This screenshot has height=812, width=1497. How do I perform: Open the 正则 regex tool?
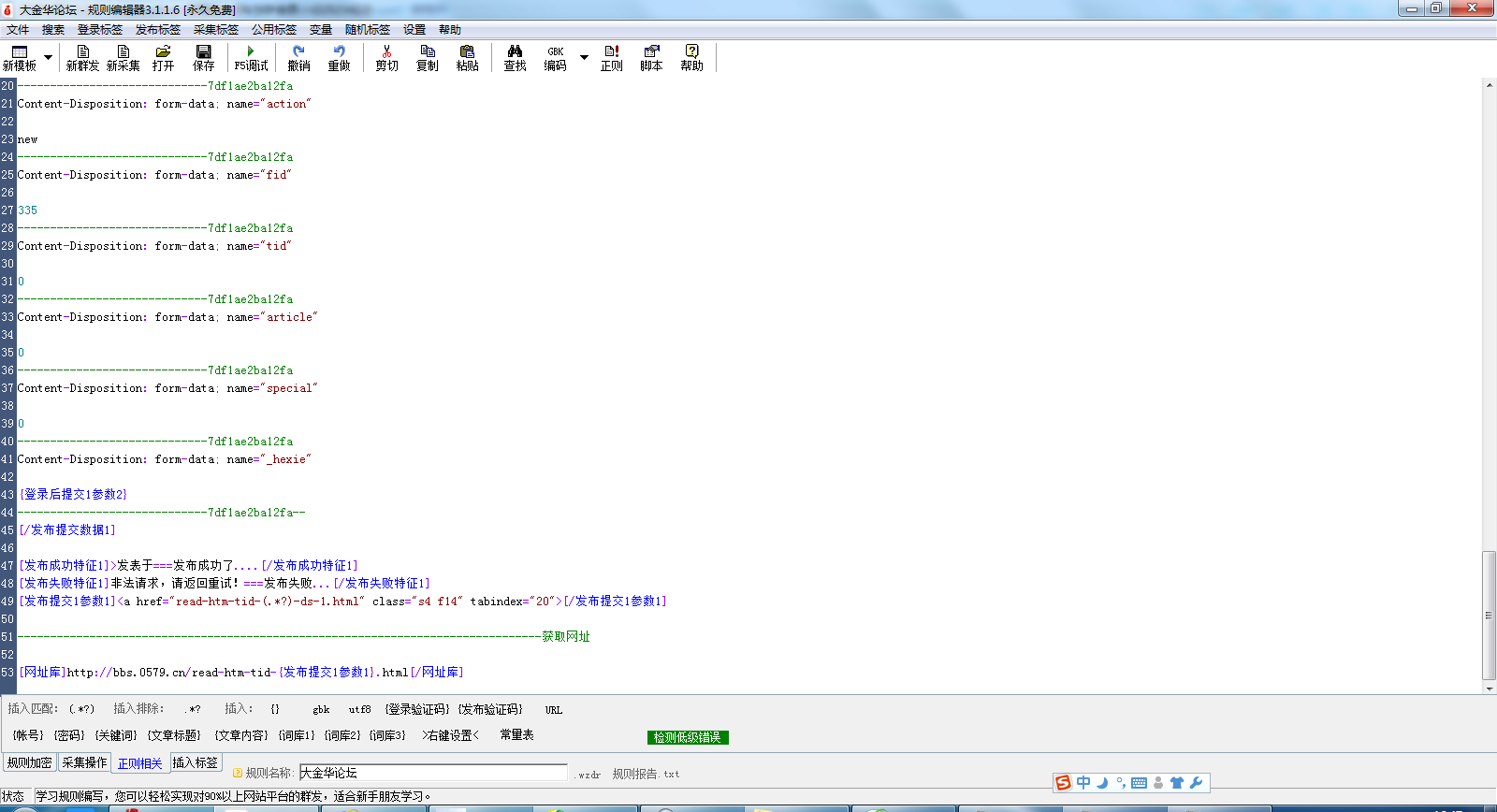(x=611, y=58)
